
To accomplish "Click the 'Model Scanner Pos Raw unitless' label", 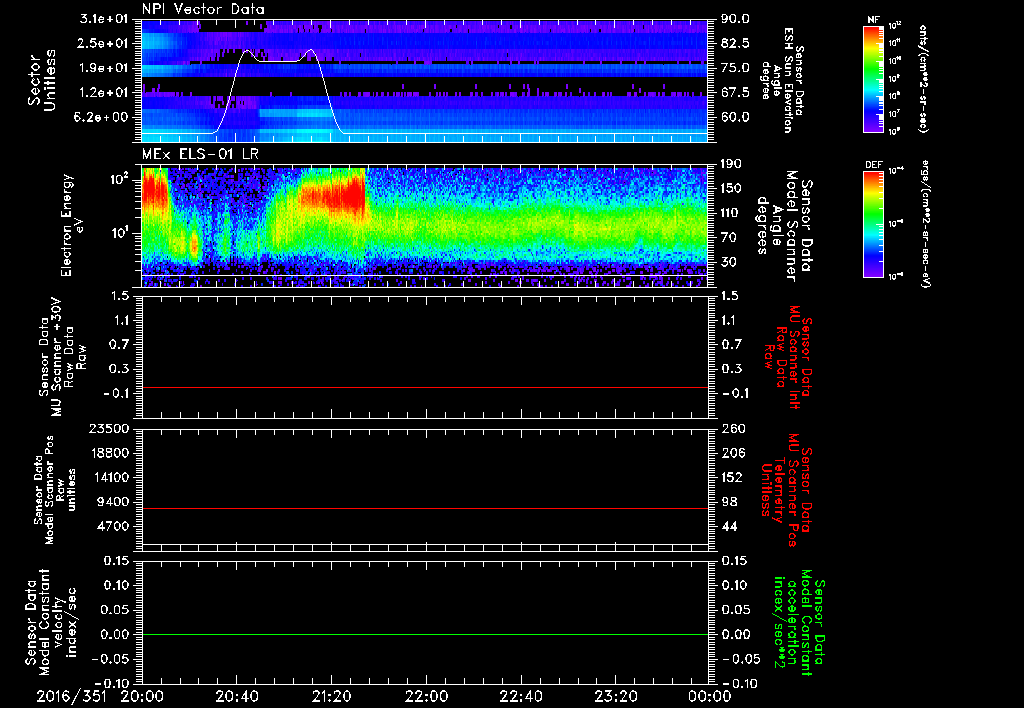I will tap(55, 490).
